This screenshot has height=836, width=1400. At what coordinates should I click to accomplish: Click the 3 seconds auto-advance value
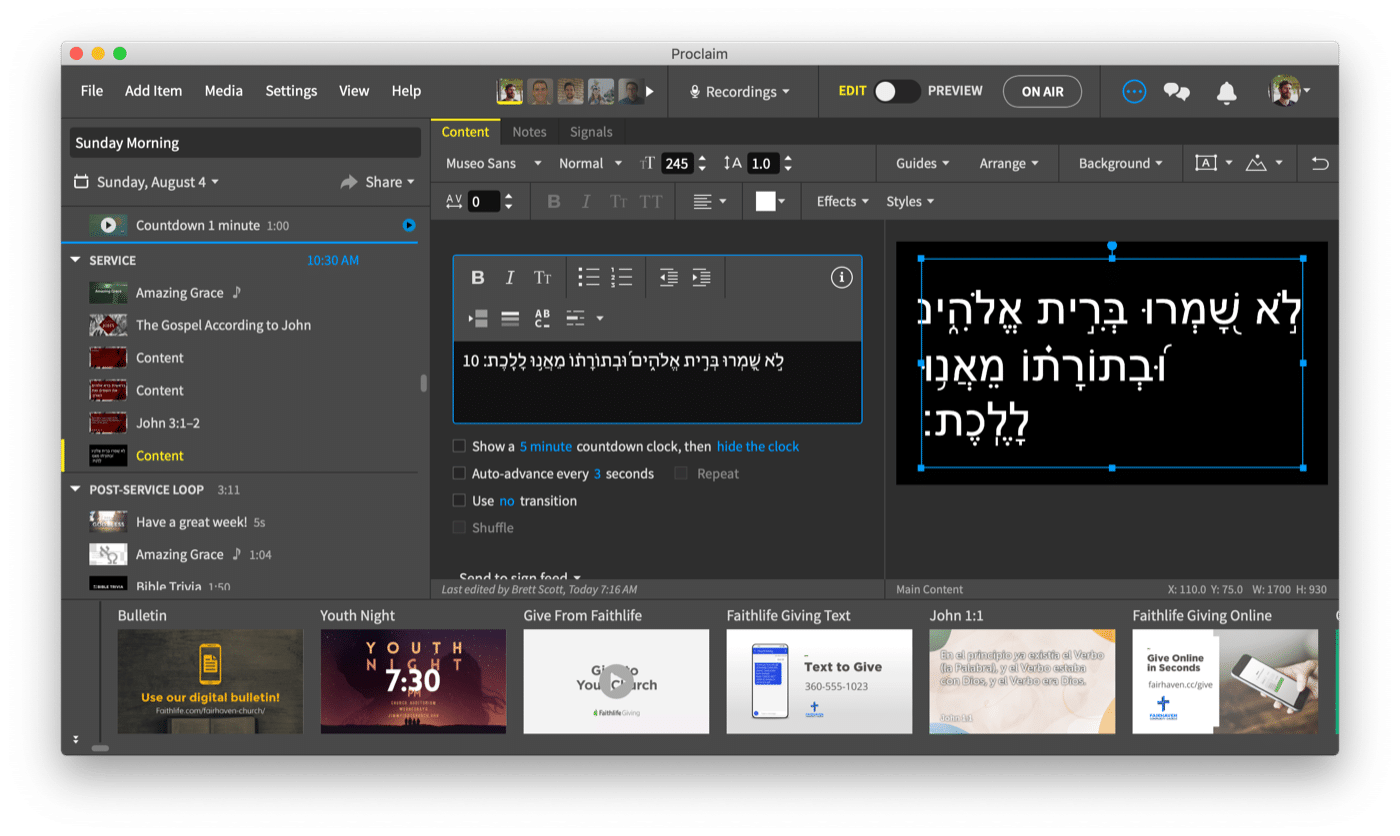click(x=597, y=473)
